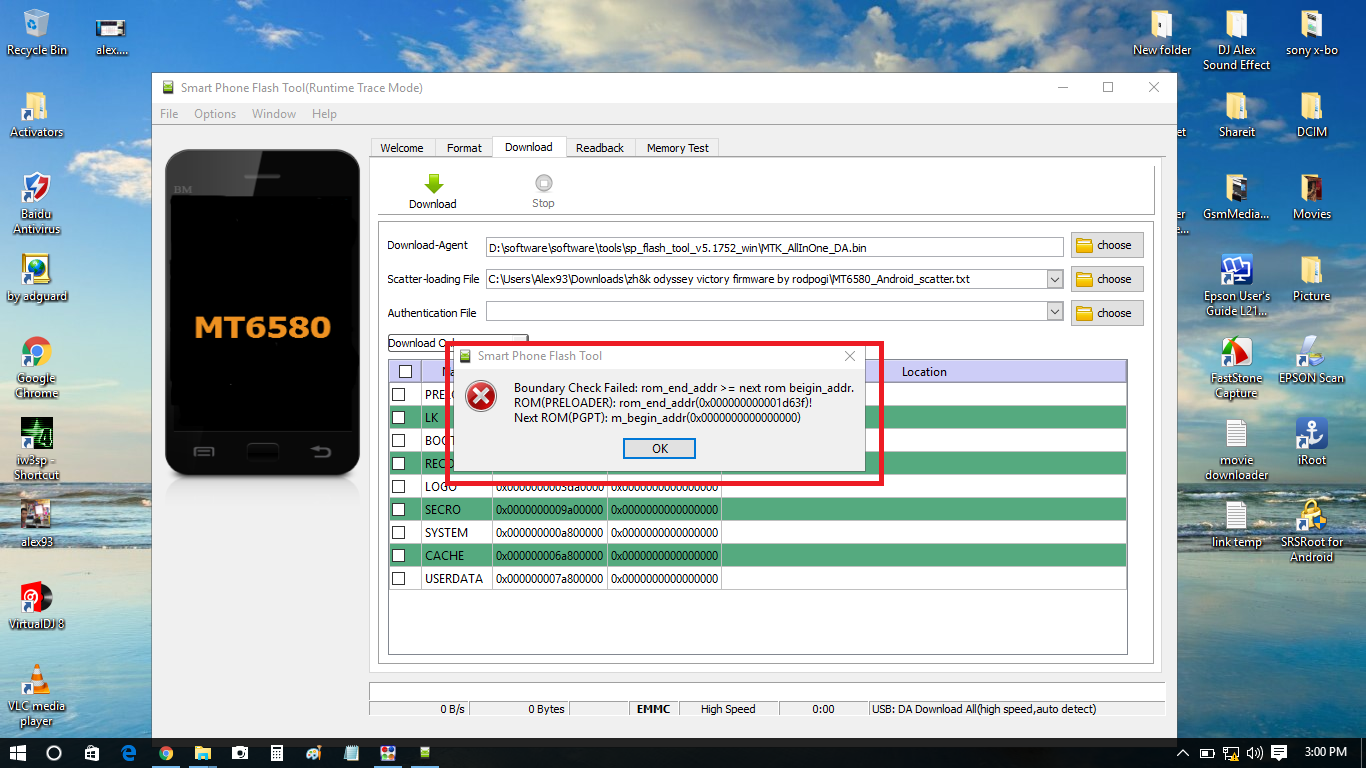Screen dimensions: 1366x768
Task: Toggle the LOGO row checkbox
Action: [x=399, y=487]
